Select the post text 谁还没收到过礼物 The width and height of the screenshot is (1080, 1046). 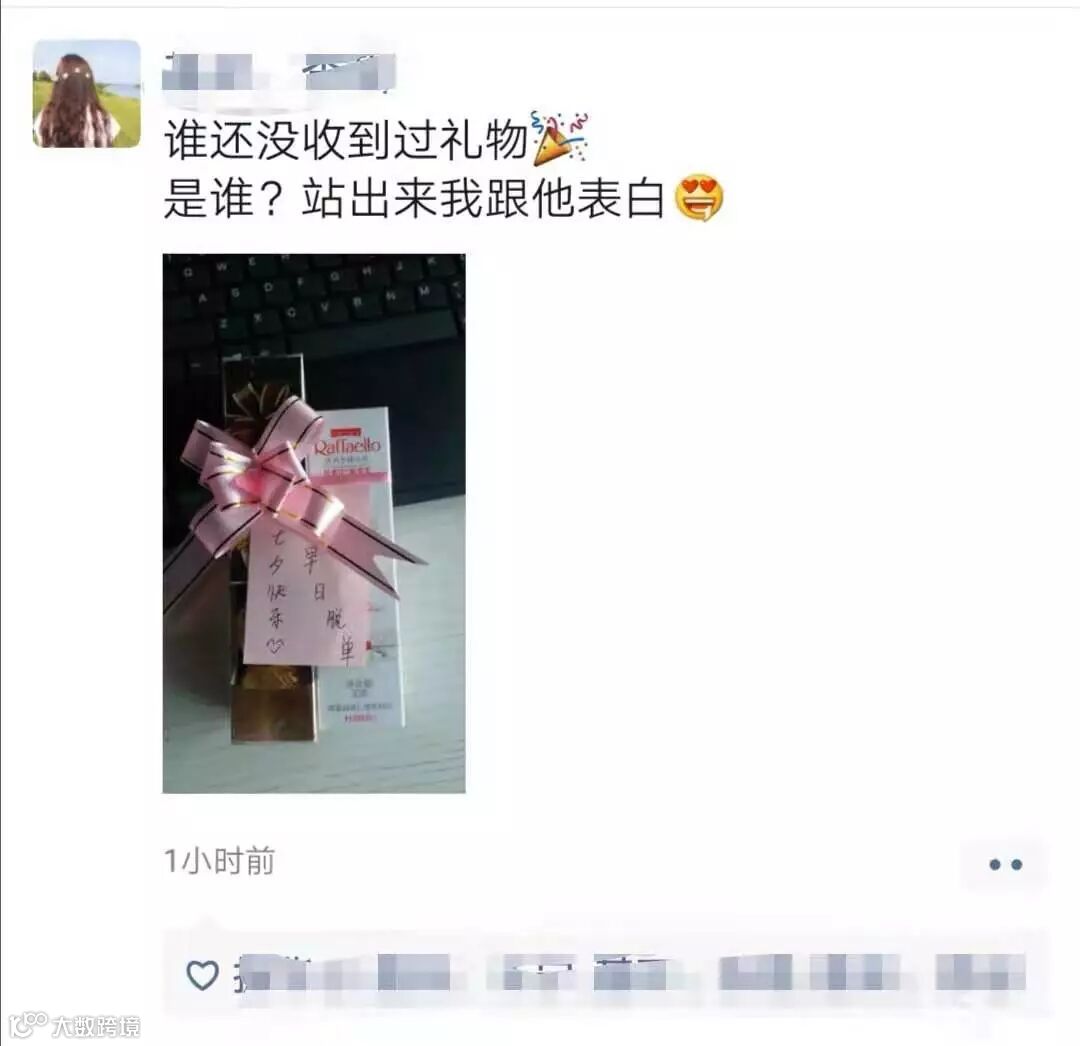click(346, 140)
